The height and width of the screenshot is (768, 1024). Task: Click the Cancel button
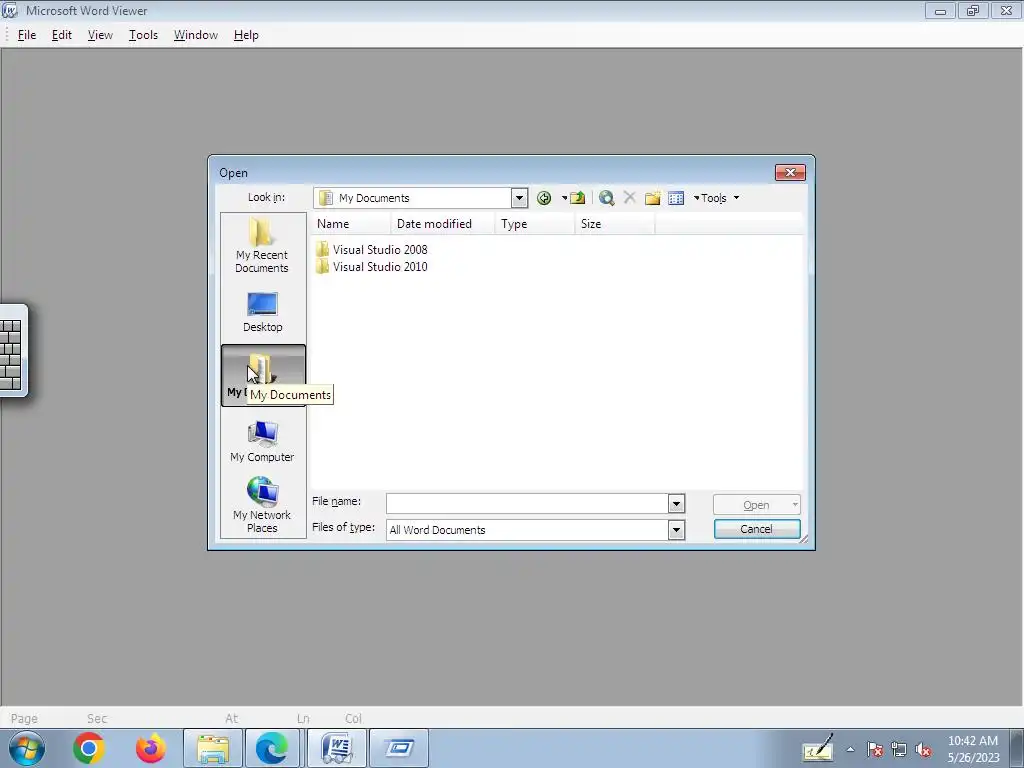pyautogui.click(x=757, y=529)
